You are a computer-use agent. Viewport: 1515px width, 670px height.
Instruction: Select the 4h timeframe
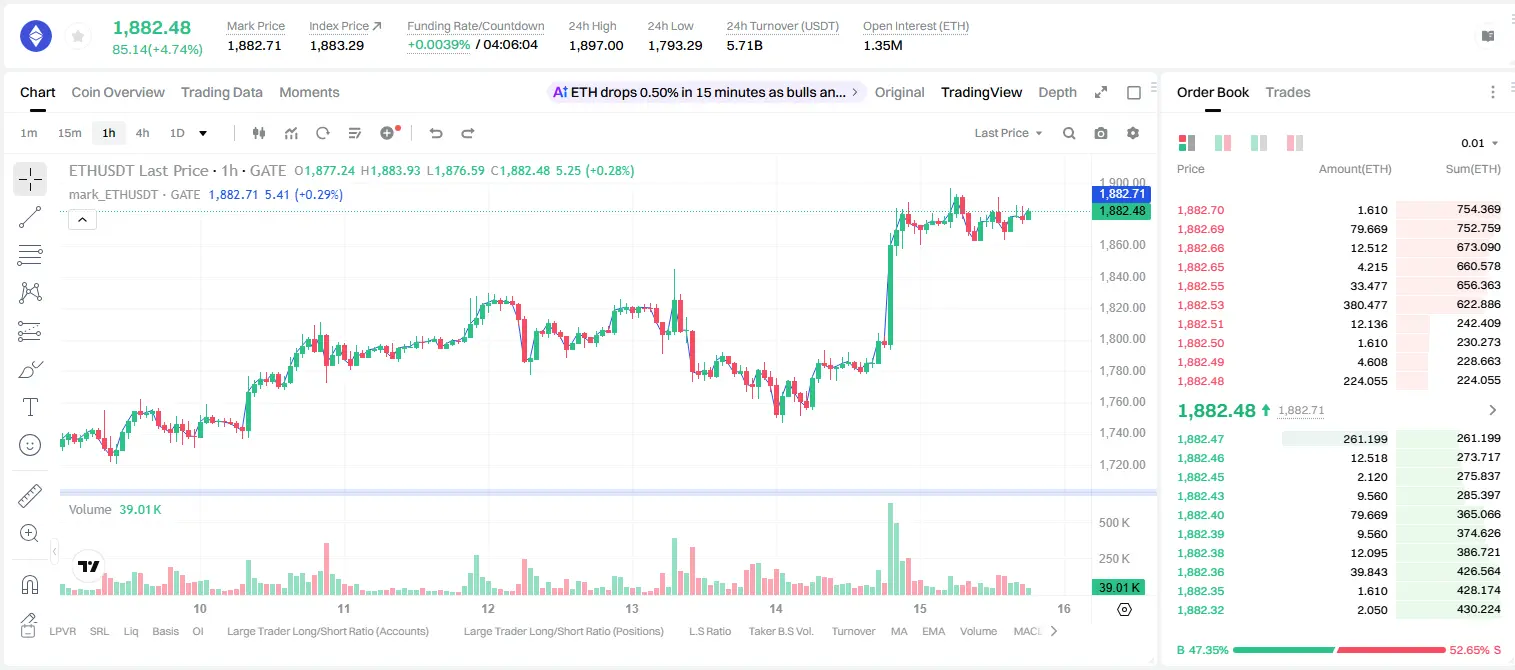pos(143,133)
